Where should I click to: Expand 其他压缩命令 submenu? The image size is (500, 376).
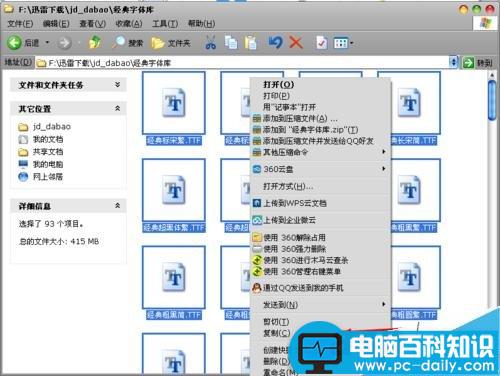point(320,152)
